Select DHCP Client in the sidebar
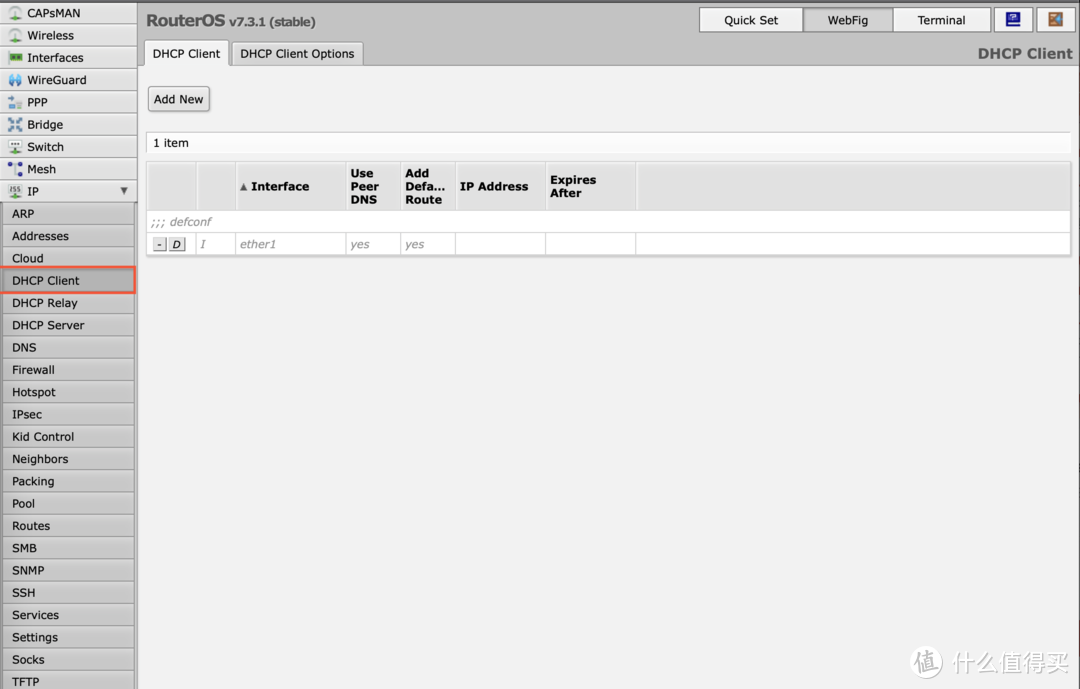This screenshot has height=689, width=1080. tap(68, 280)
